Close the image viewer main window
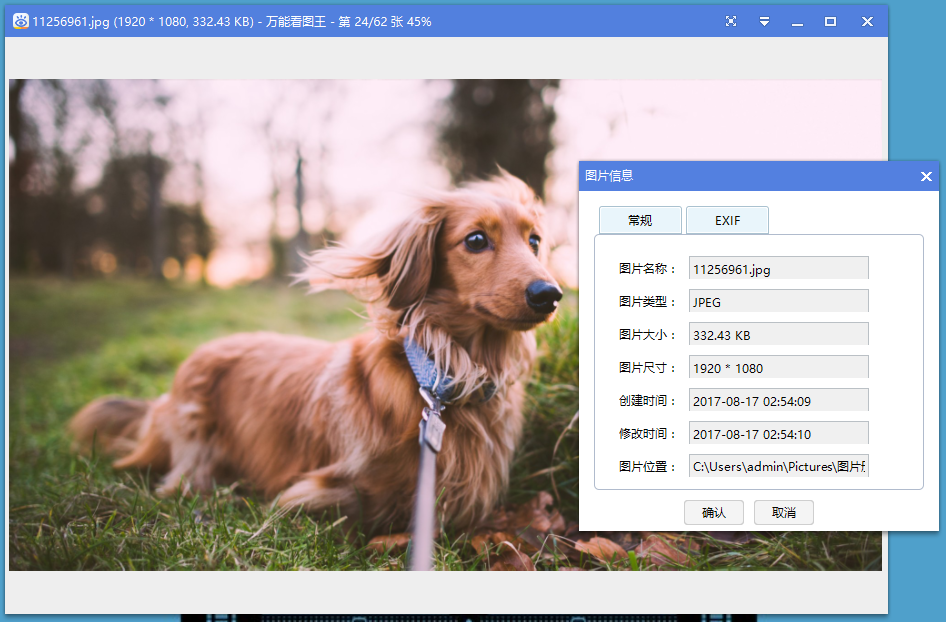The width and height of the screenshot is (946, 622). tap(867, 21)
